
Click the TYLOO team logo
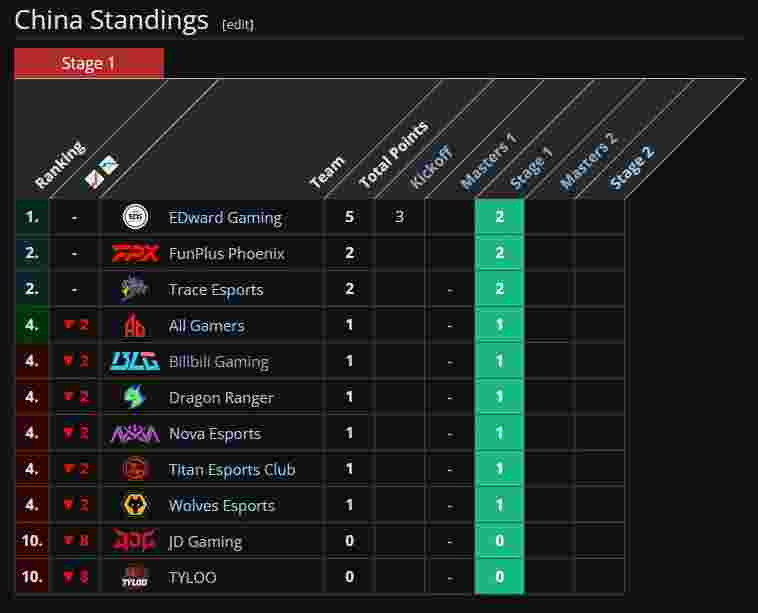click(x=135, y=577)
